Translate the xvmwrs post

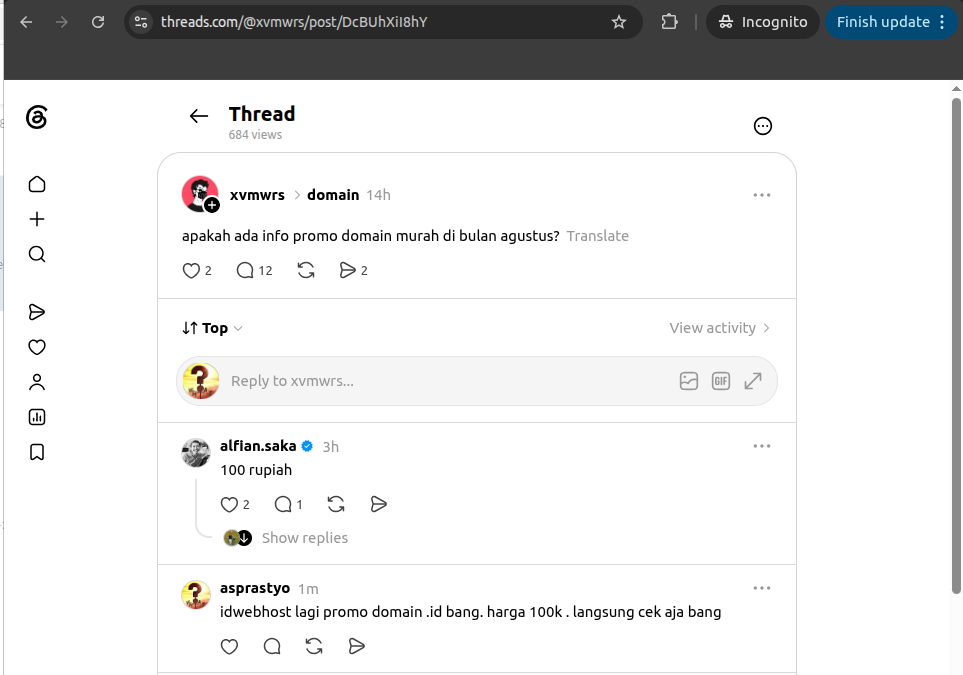pos(598,236)
